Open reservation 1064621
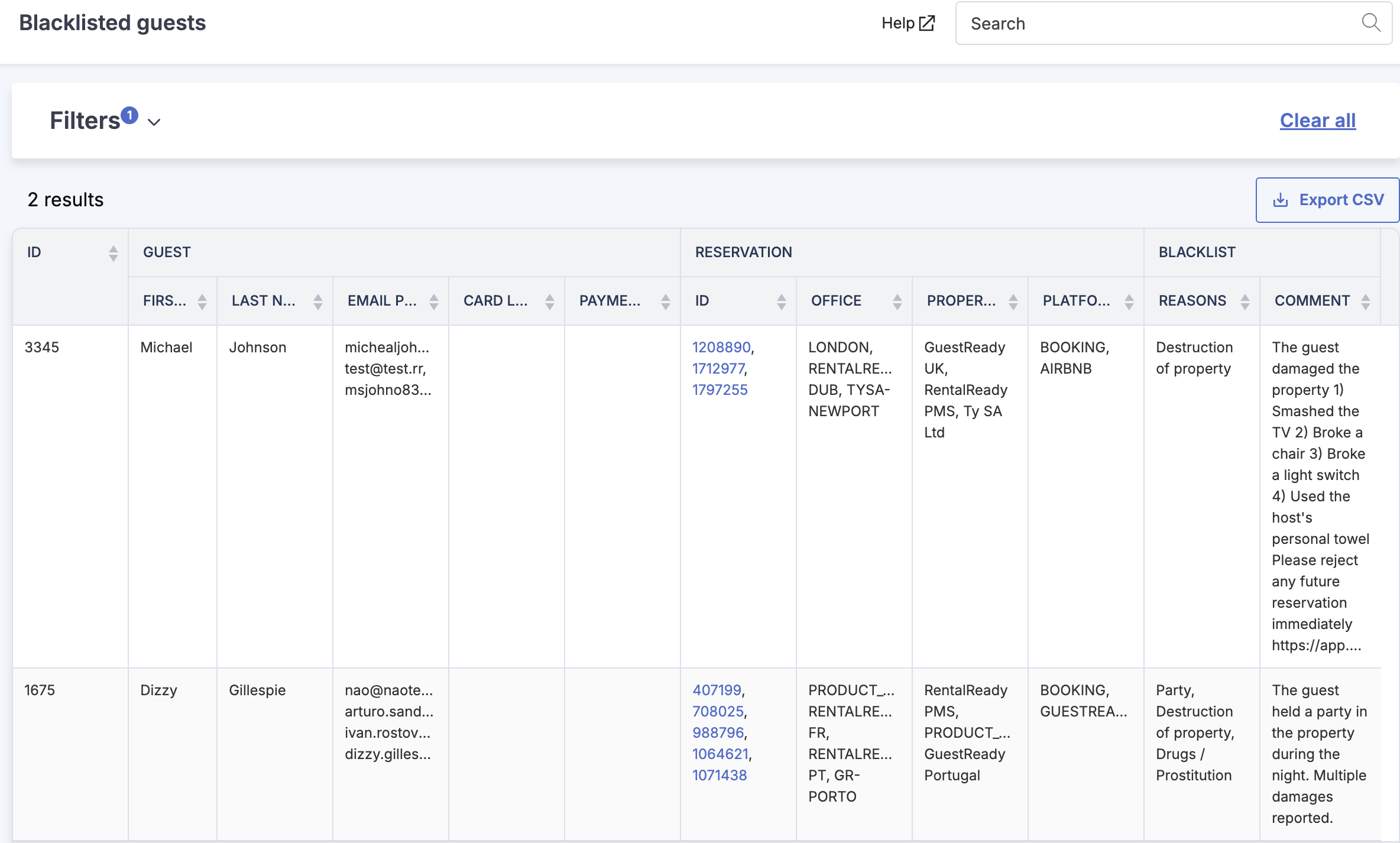The height and width of the screenshot is (843, 1400). [x=720, y=754]
